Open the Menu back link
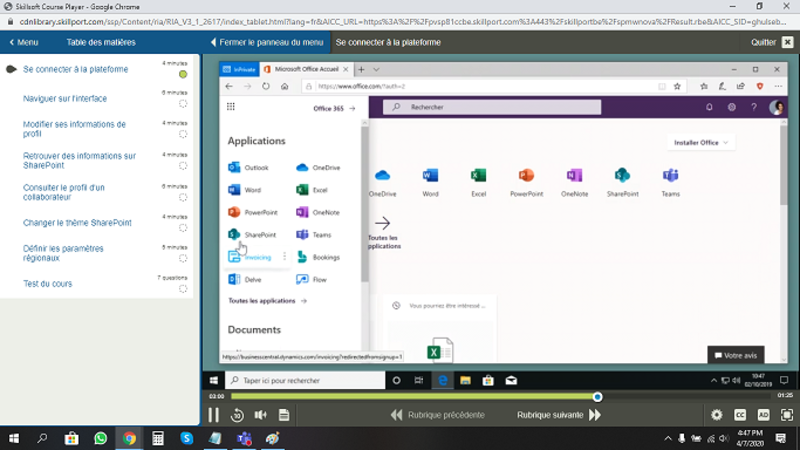800x450 pixels. pyautogui.click(x=24, y=42)
